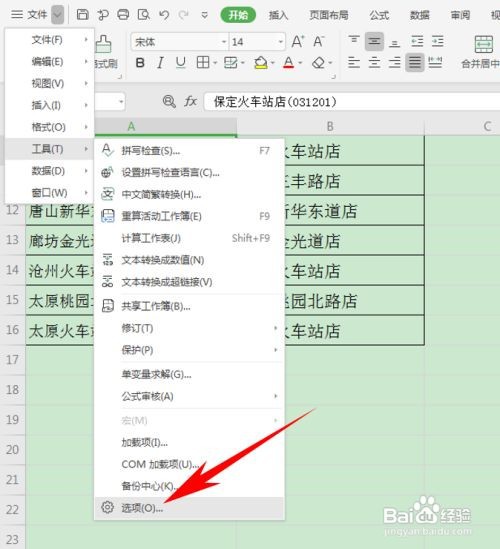Click the eraser clear format icon
500x549 pixels.
click(x=319, y=63)
